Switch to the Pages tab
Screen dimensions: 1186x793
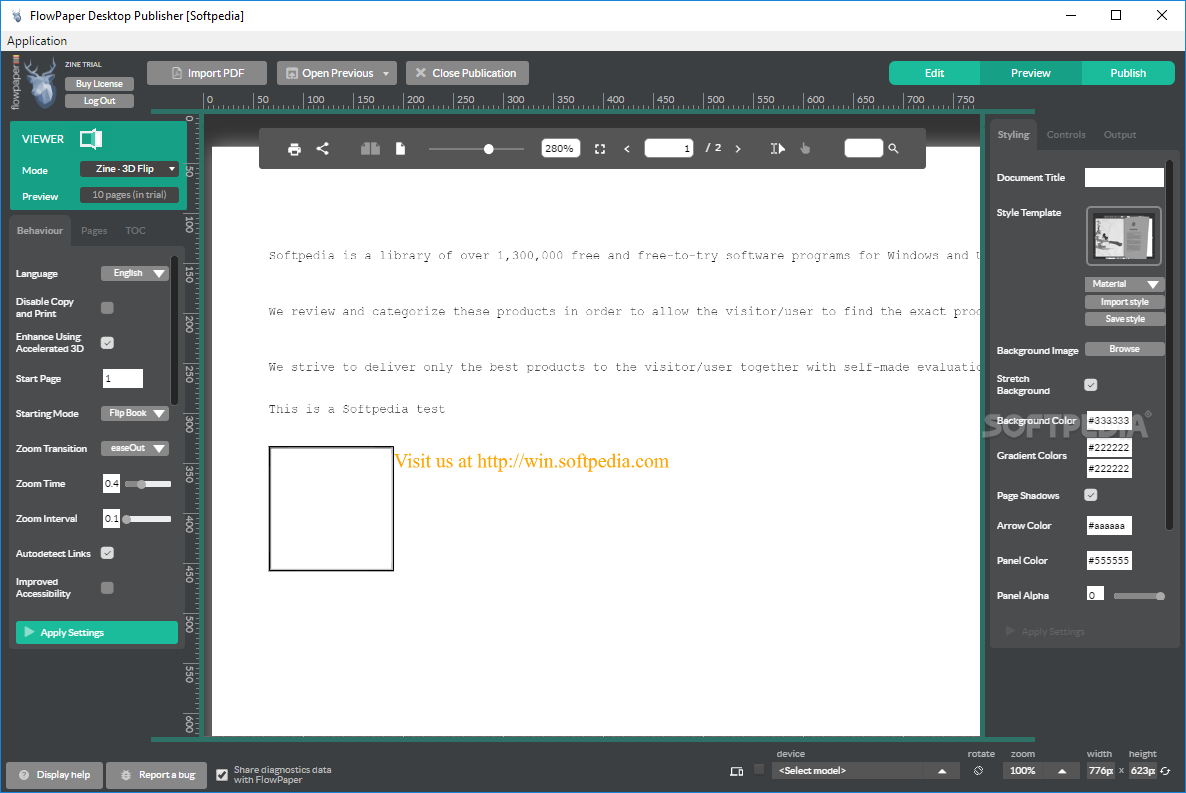click(94, 231)
